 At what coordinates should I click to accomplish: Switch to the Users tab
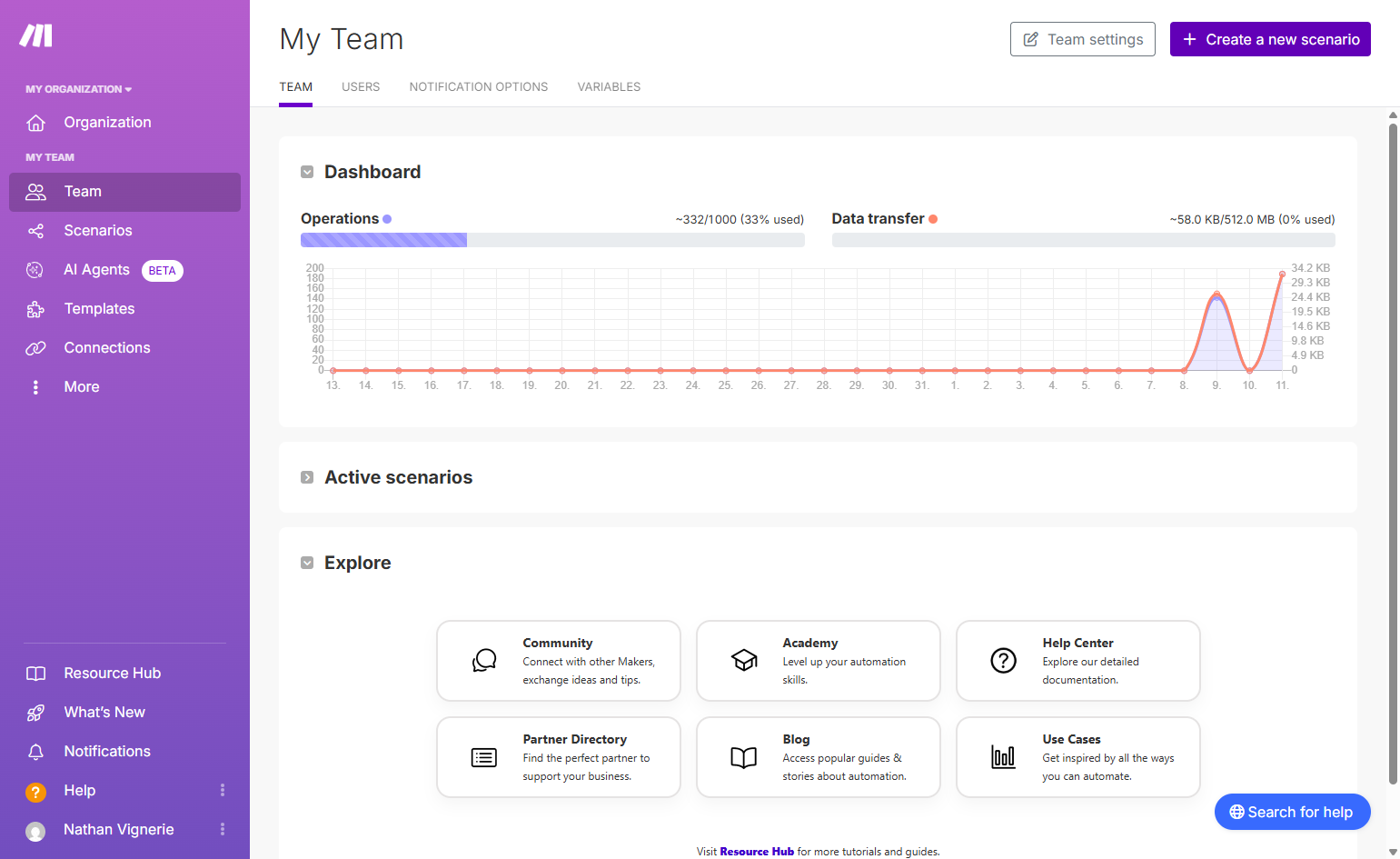361,87
